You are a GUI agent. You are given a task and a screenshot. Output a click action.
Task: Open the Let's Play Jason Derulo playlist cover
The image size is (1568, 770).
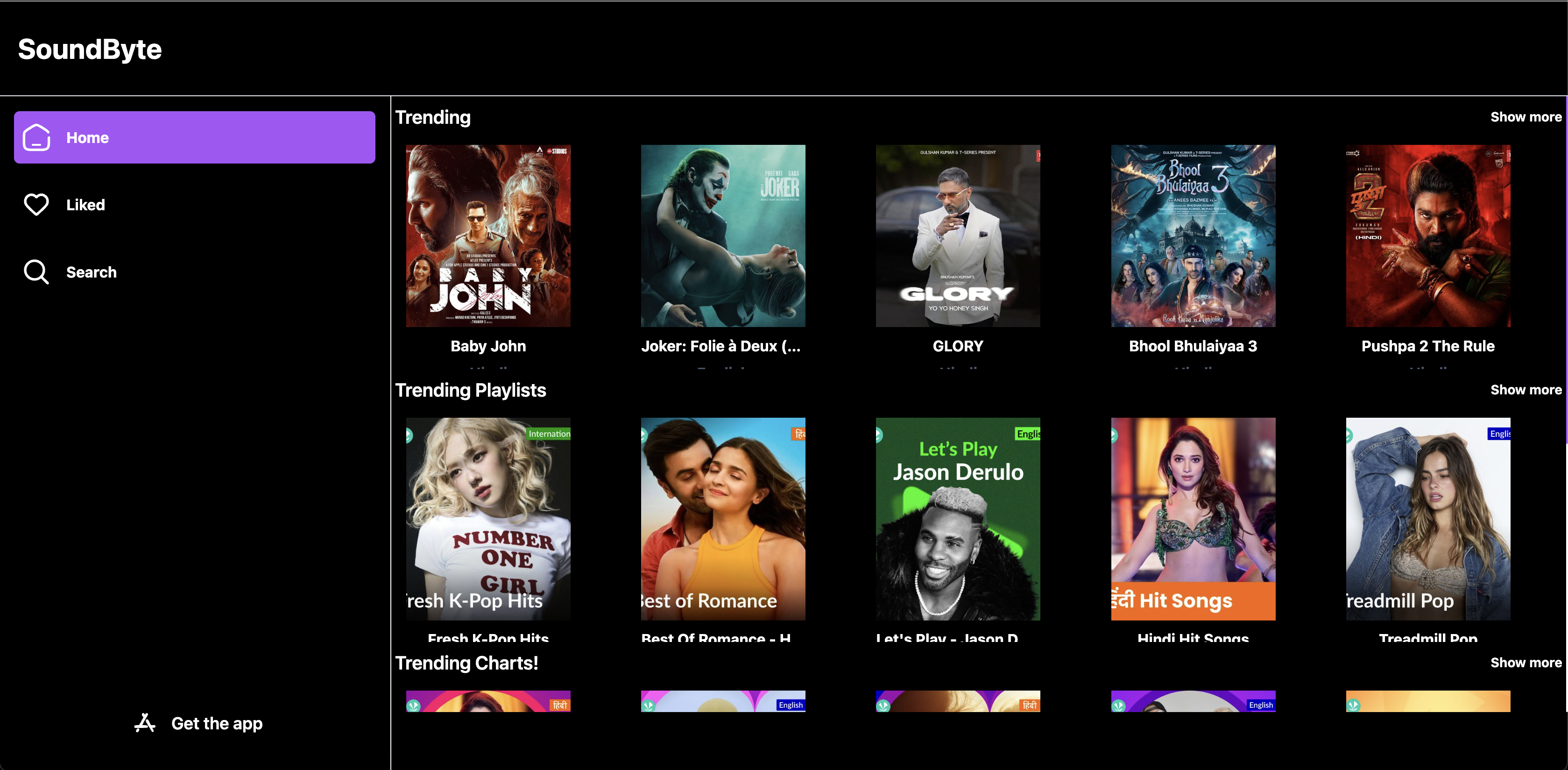click(x=958, y=519)
